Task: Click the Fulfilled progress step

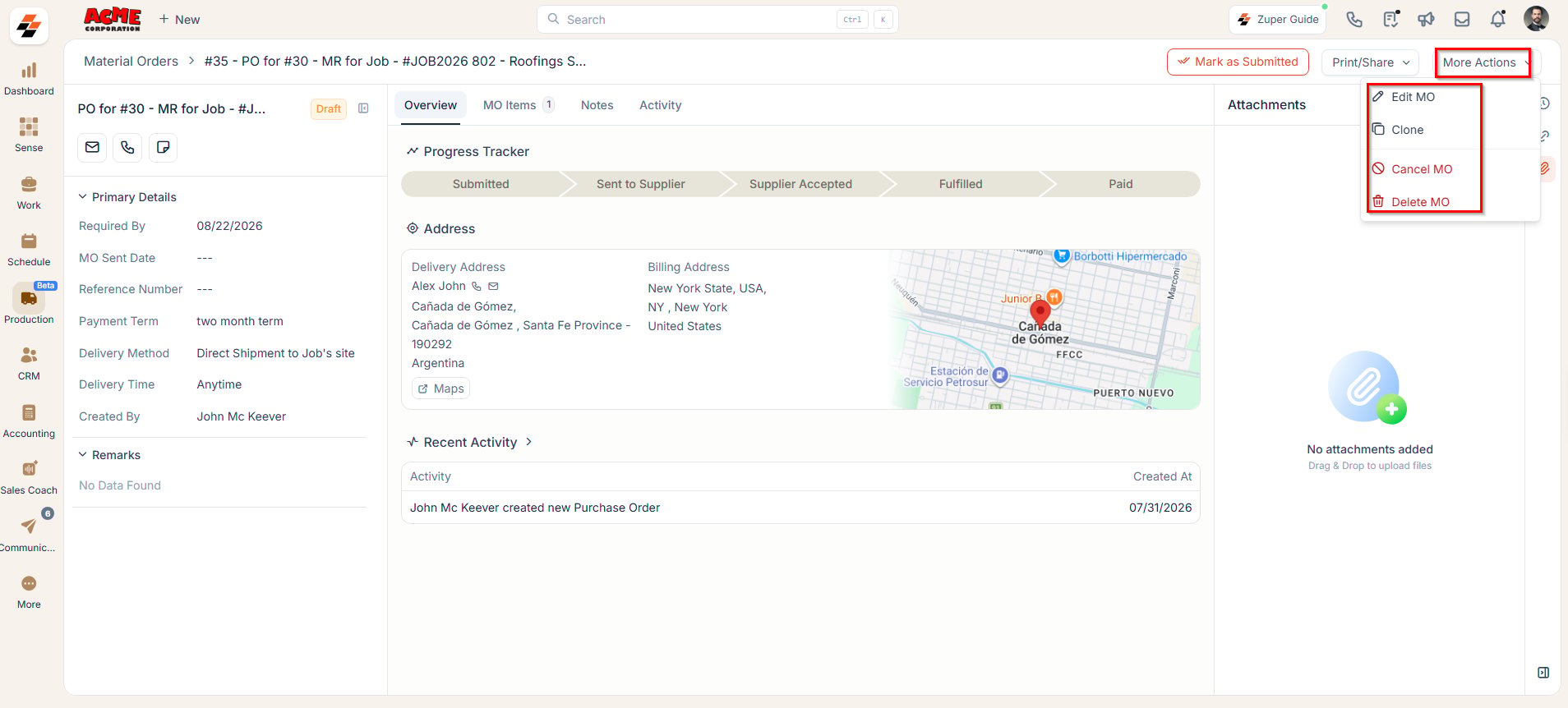Action: click(x=961, y=184)
